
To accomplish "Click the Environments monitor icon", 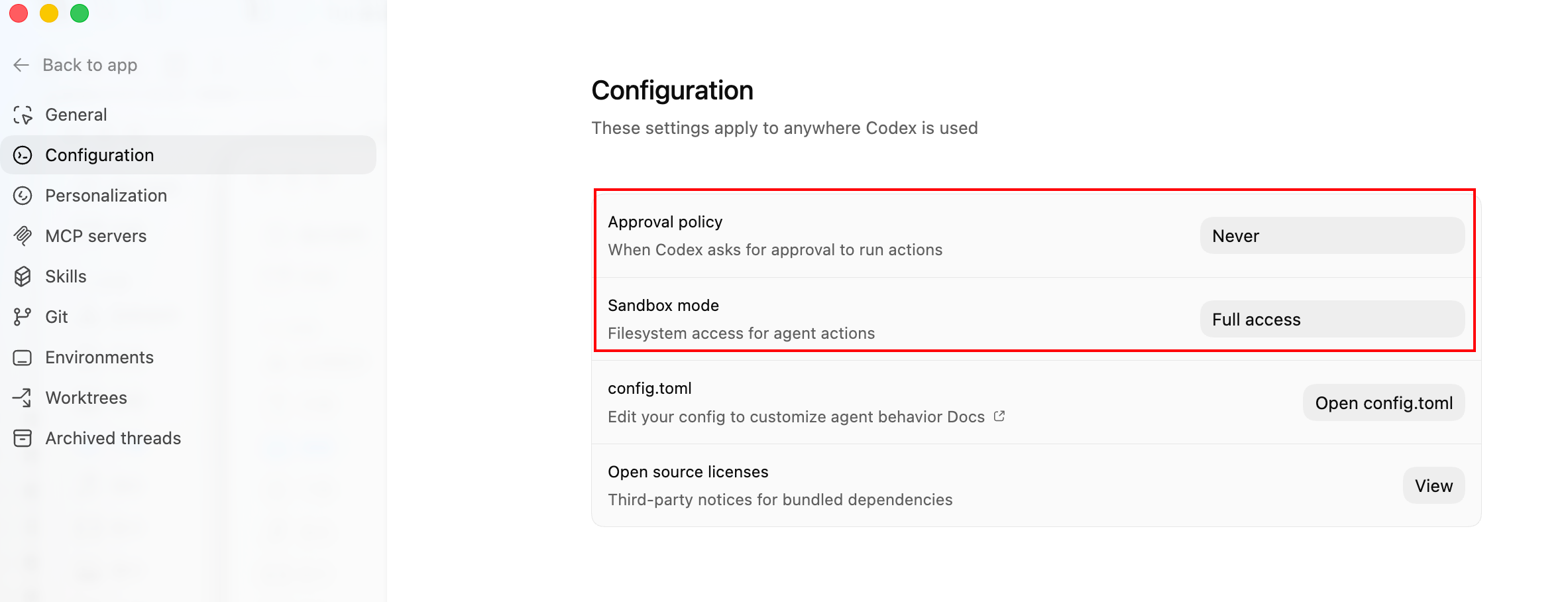I will [23, 357].
